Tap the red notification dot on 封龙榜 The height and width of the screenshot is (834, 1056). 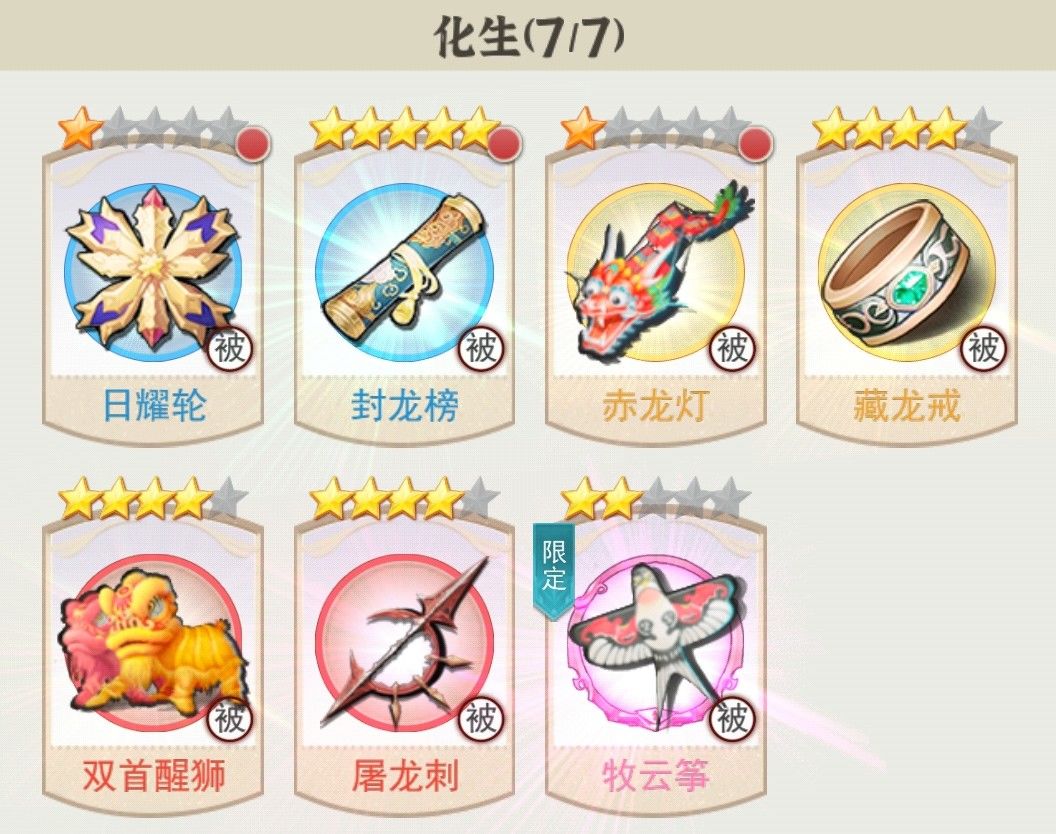(505, 144)
